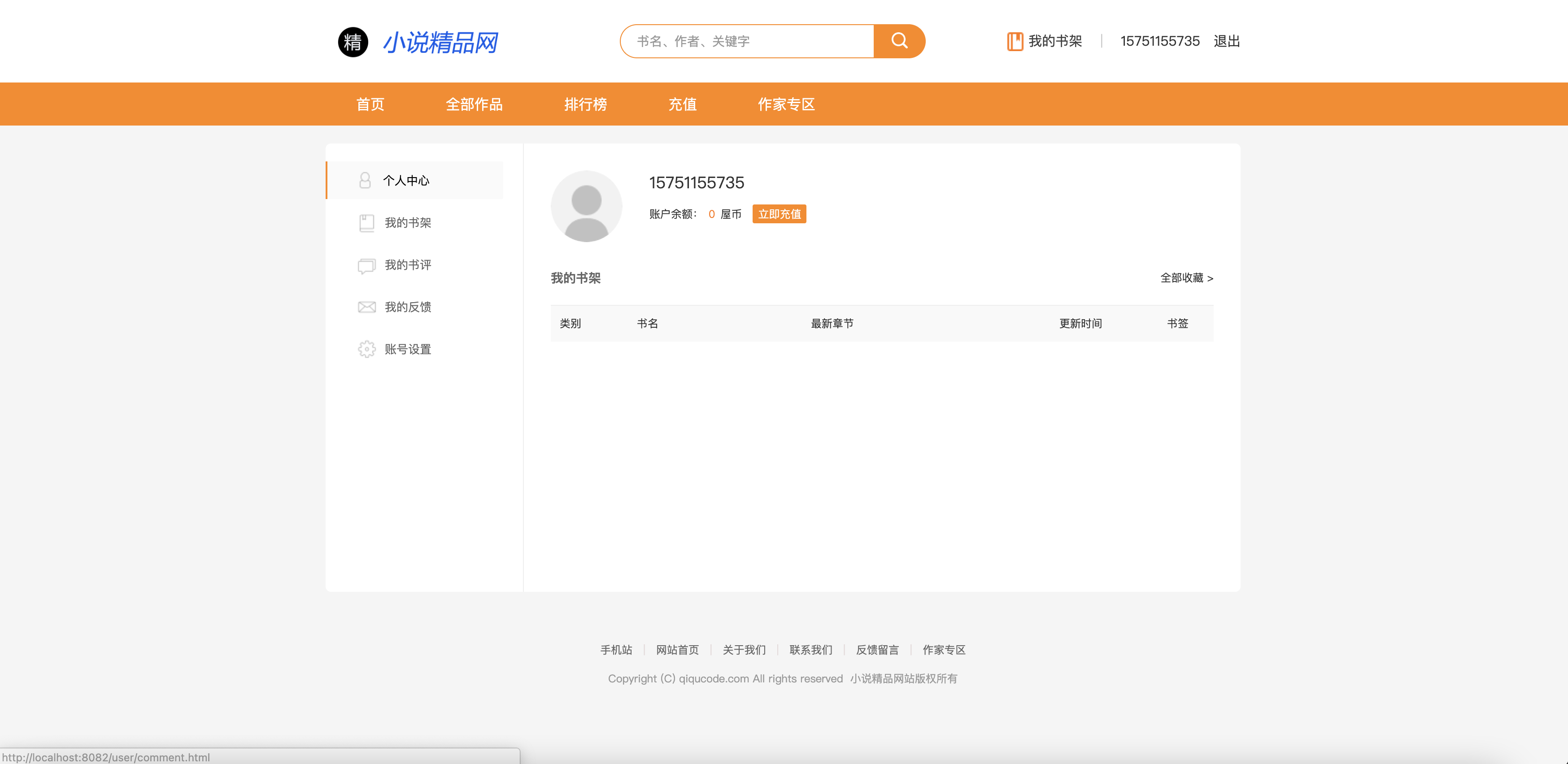Click the envelope icon beside 我的反馈
The width and height of the screenshot is (1568, 764).
[366, 307]
